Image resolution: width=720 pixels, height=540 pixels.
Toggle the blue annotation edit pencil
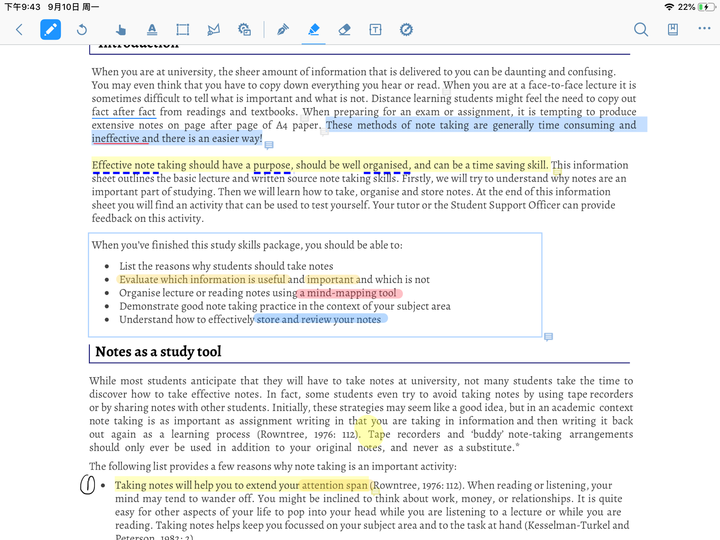51,30
